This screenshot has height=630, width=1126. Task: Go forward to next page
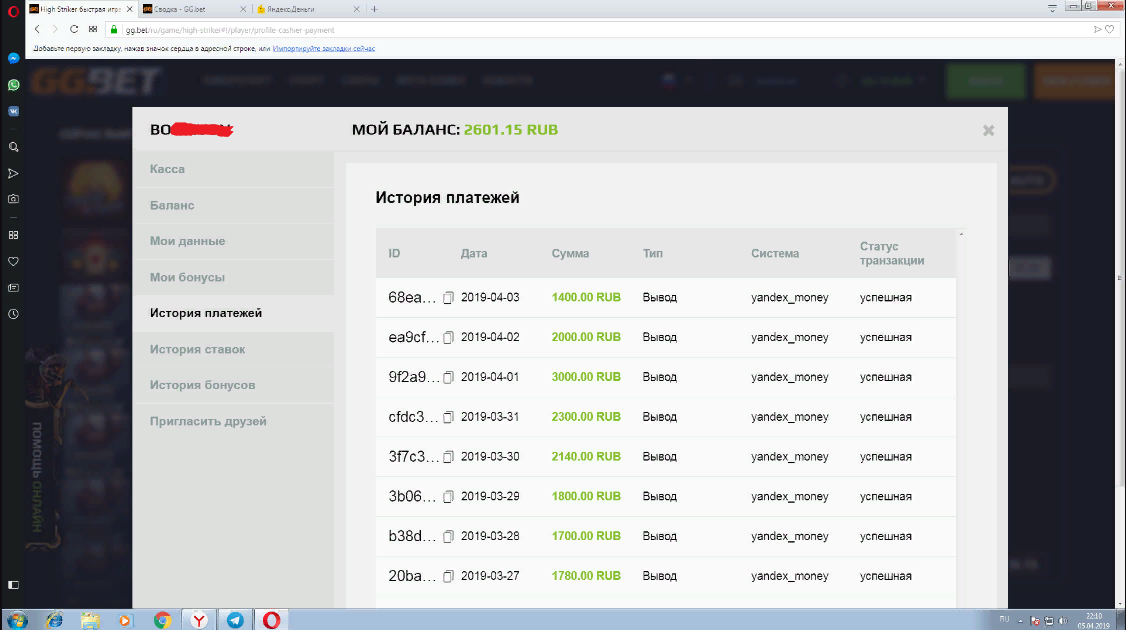point(55,29)
